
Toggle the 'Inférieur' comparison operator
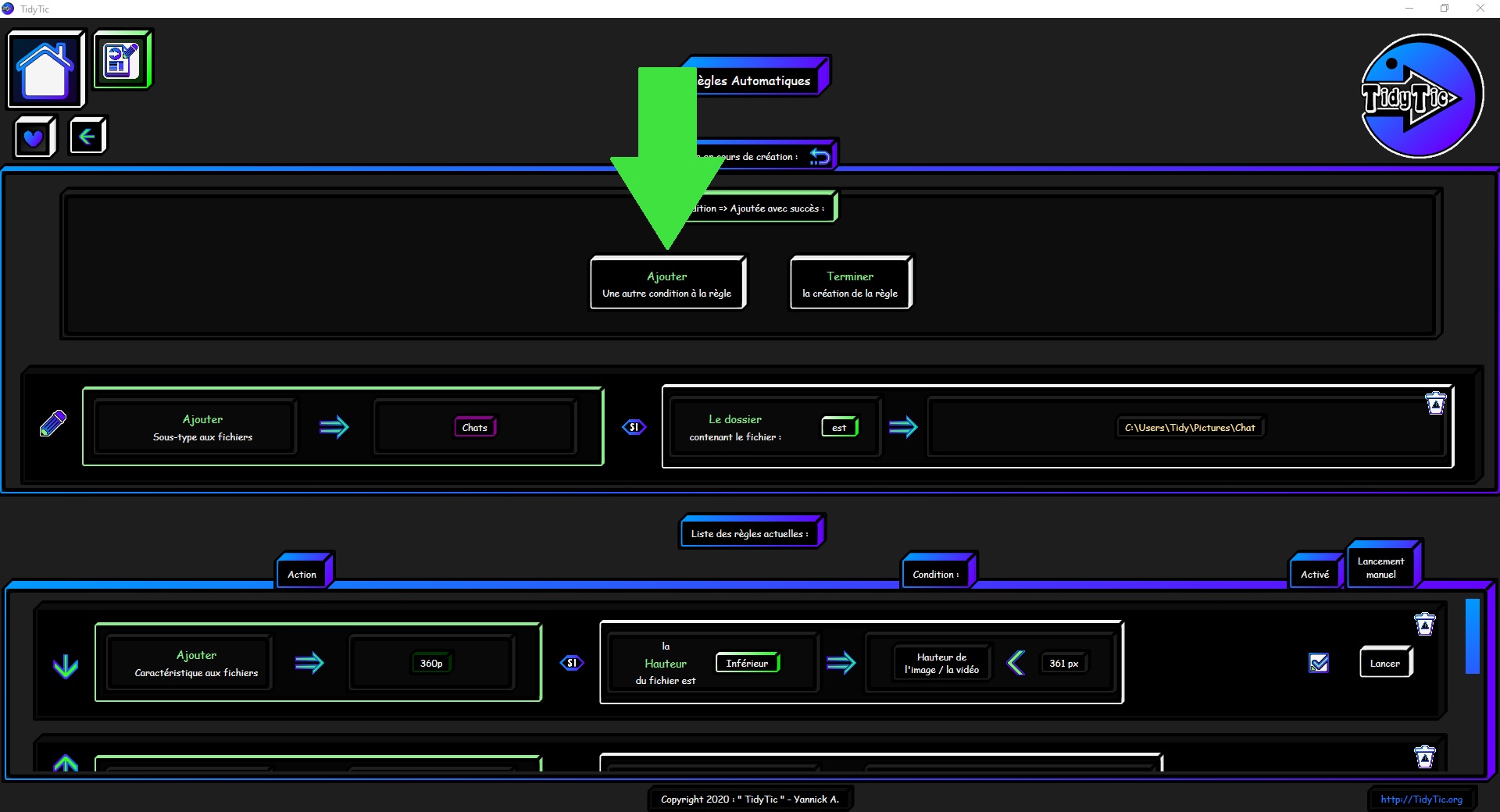coord(747,663)
